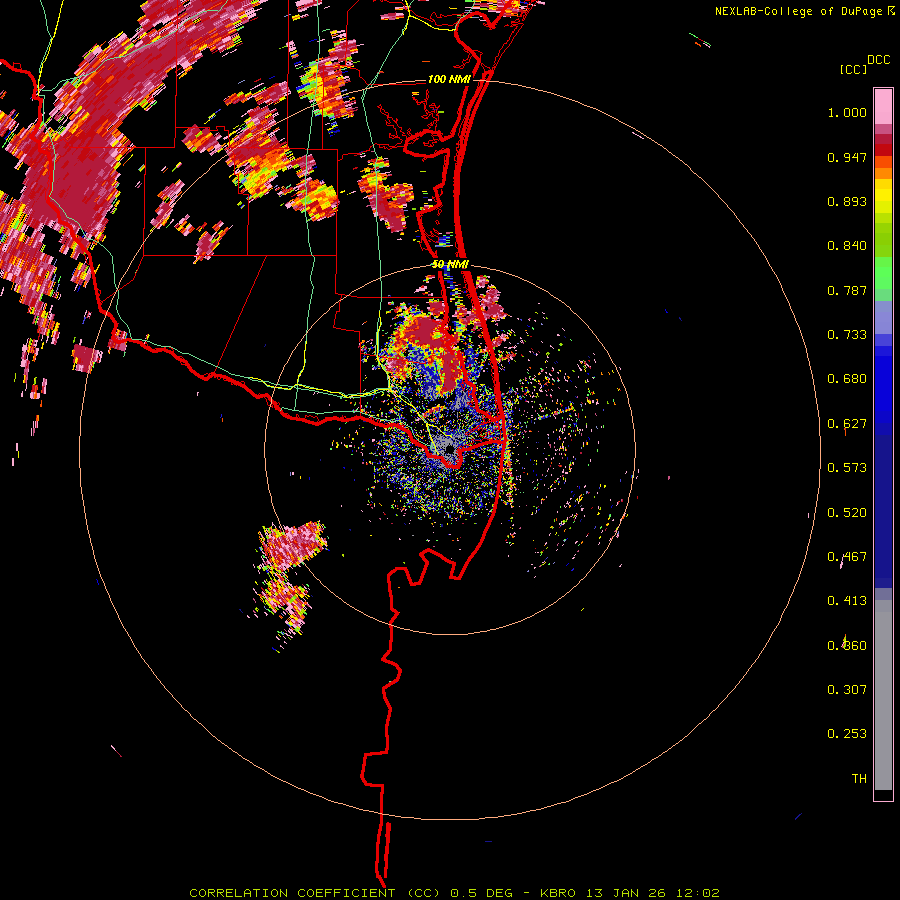Click the 0.733 scale label
Screen dimensions: 900x900
pyautogui.click(x=847, y=335)
